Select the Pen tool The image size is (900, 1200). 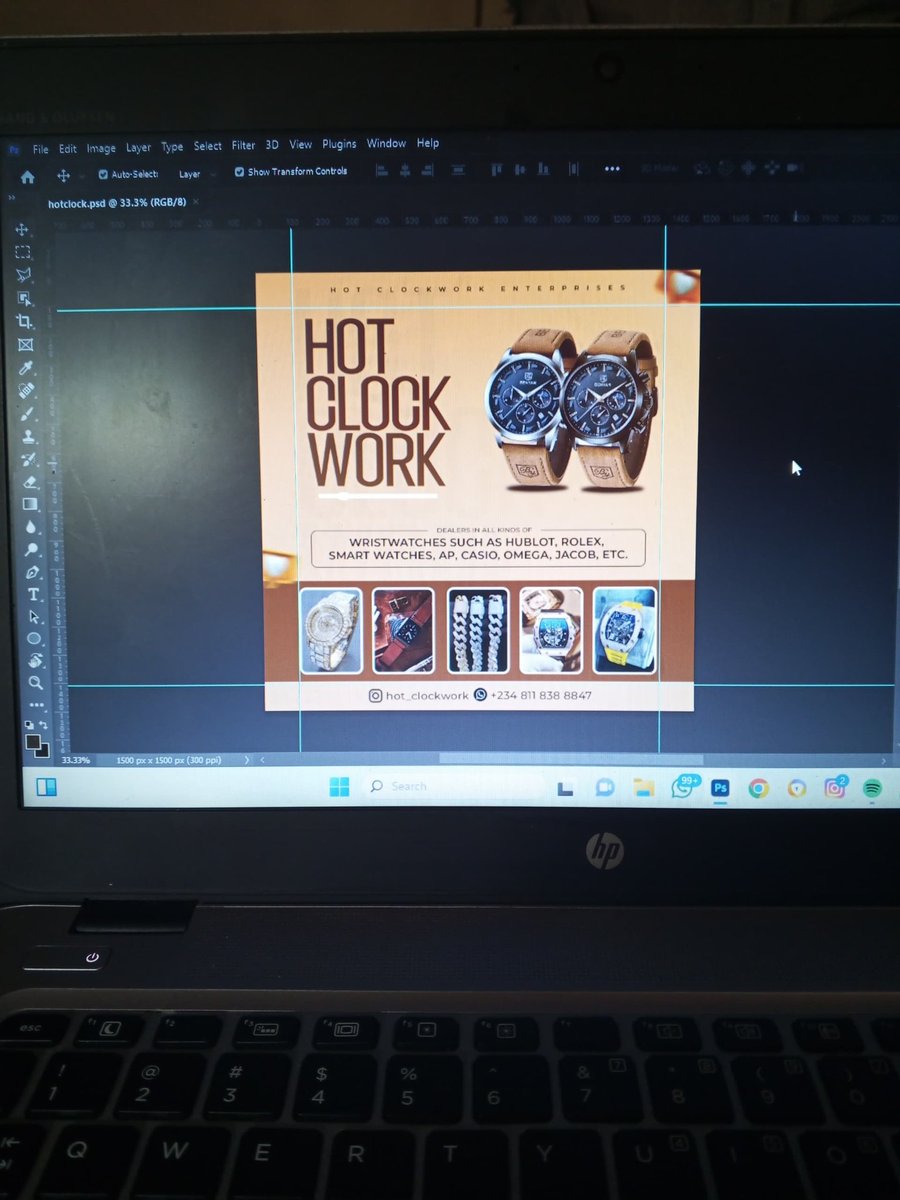32,572
